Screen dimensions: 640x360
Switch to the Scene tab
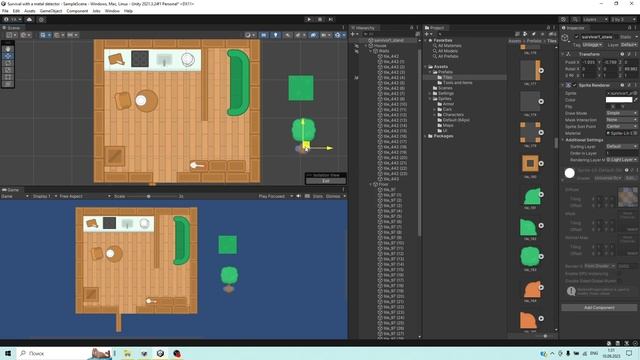click(11, 28)
